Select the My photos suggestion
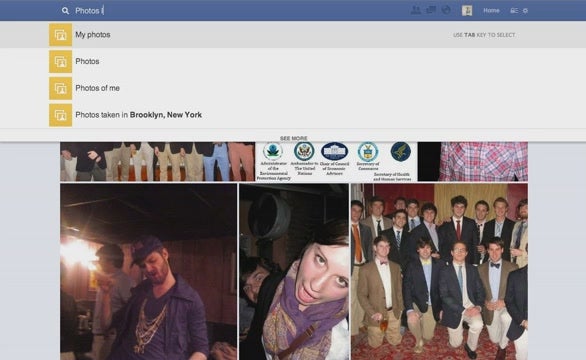Screen dimensions: 586x360 pyautogui.click(x=293, y=35)
